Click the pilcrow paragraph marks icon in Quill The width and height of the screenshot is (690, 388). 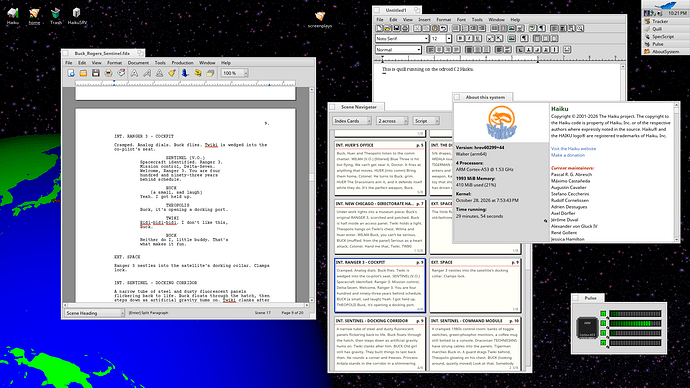pyautogui.click(x=542, y=29)
